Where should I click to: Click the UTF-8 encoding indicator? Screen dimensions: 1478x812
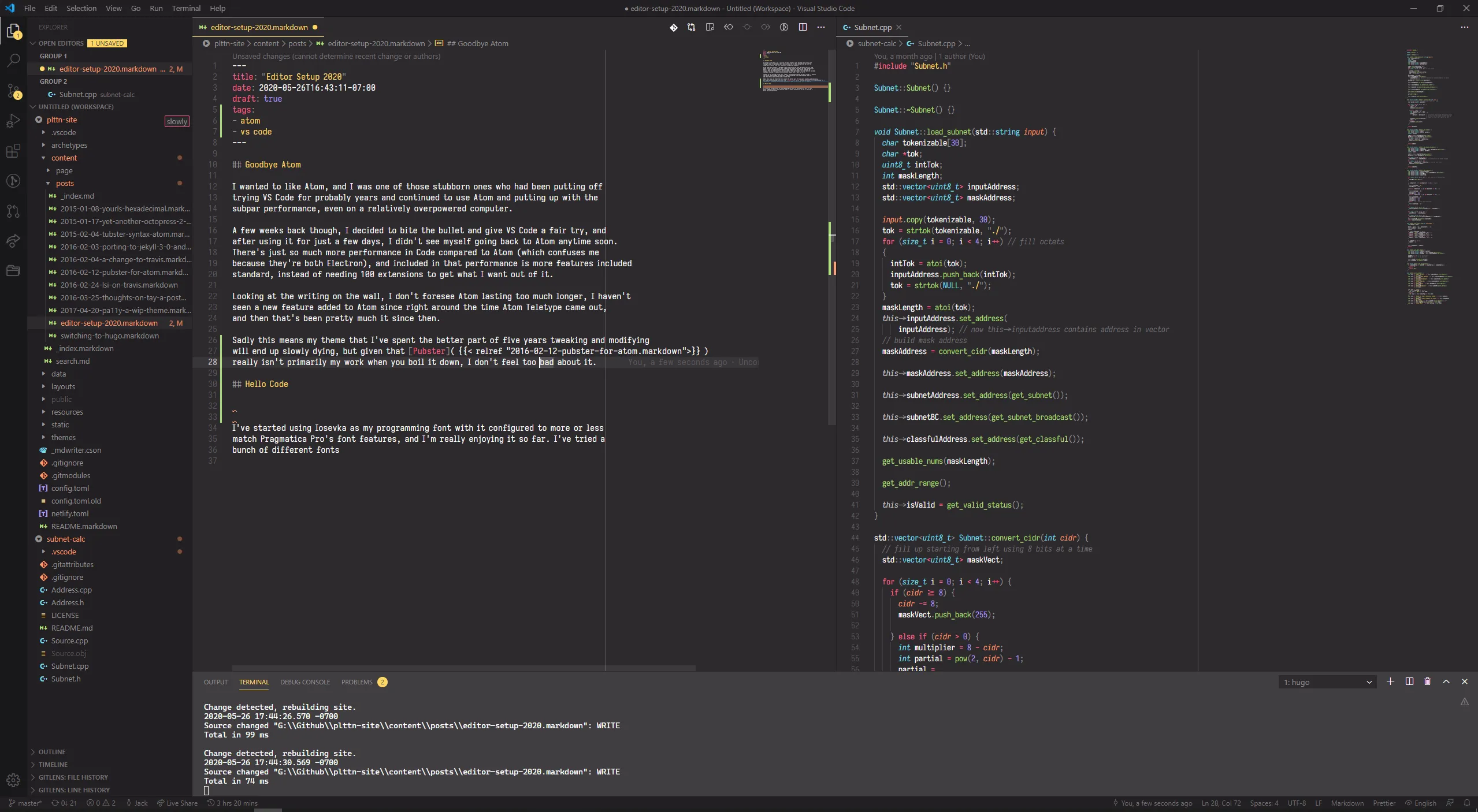(1297, 803)
